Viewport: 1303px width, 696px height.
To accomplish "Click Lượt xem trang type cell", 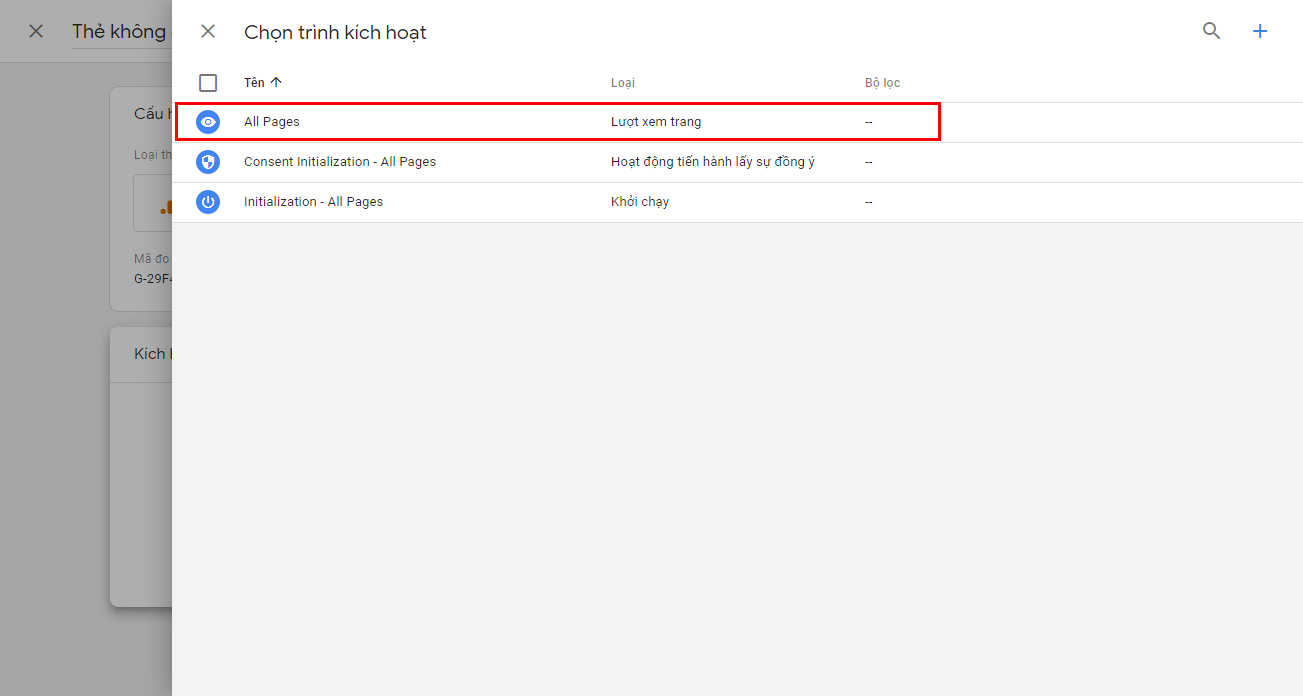I will [656, 122].
